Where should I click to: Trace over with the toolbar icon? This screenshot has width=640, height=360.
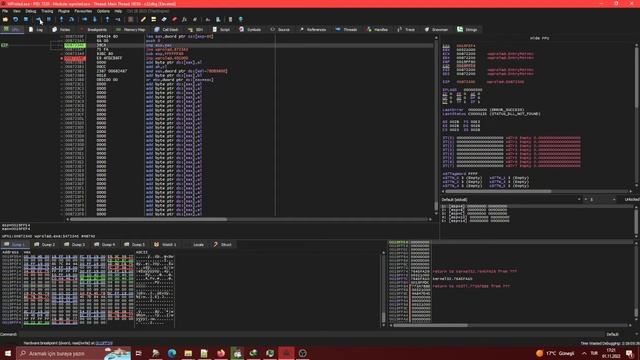point(95,19)
